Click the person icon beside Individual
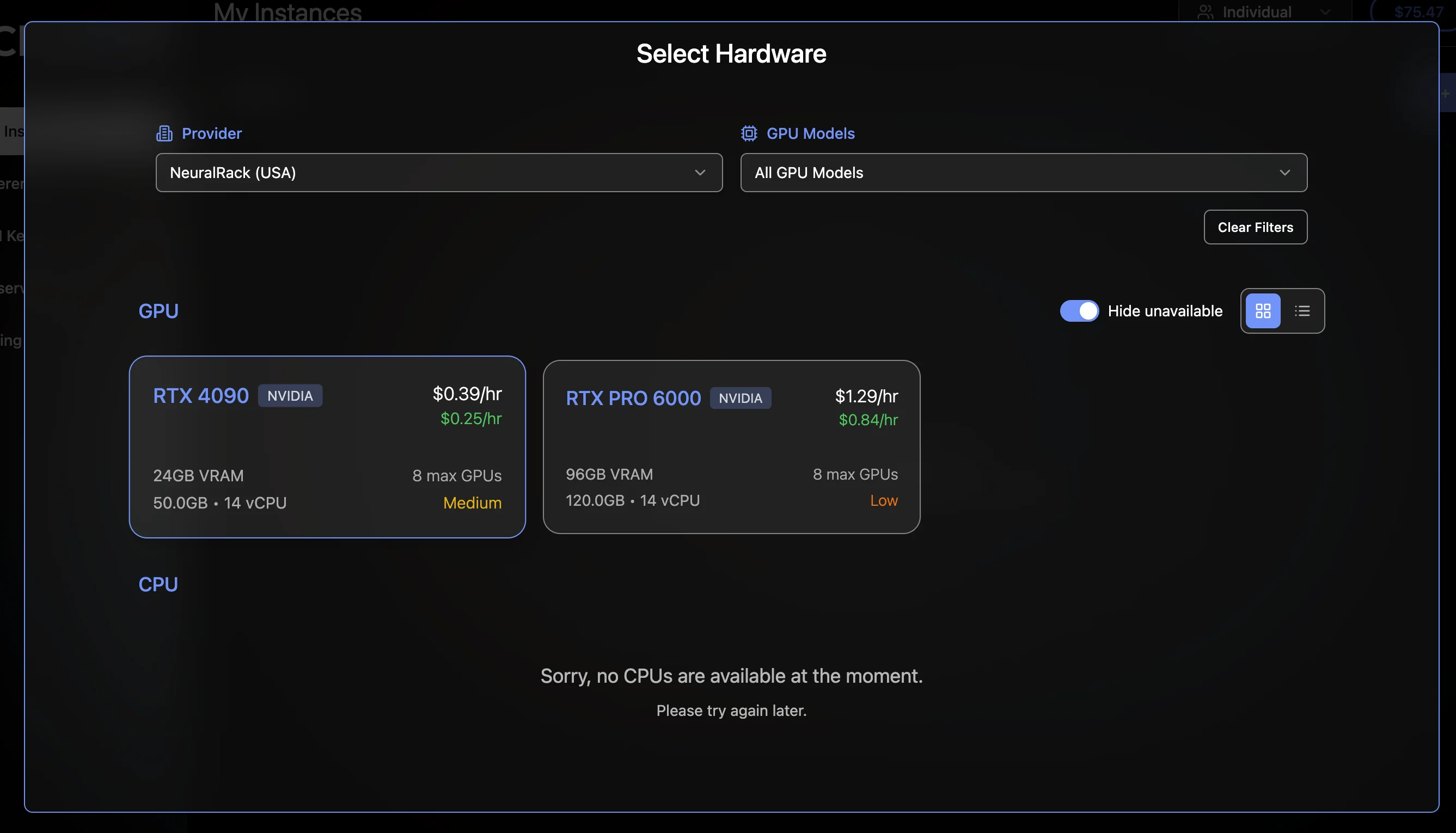1456x833 pixels. (1206, 11)
